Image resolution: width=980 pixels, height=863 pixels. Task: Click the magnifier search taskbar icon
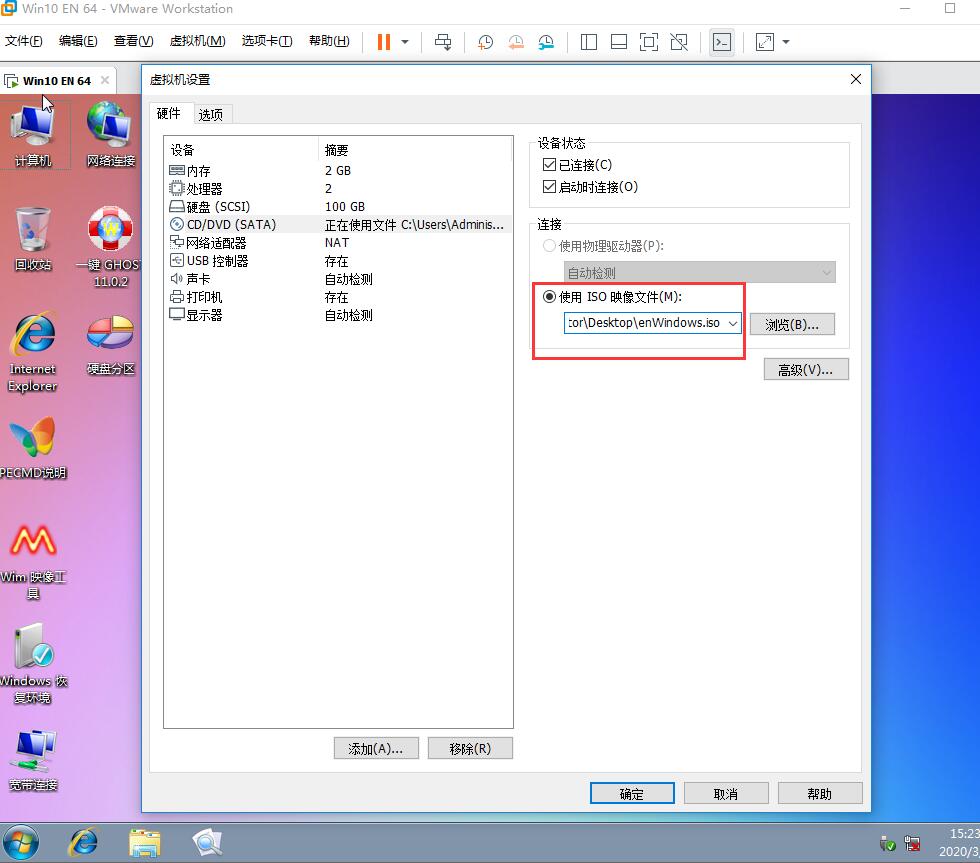(x=207, y=842)
